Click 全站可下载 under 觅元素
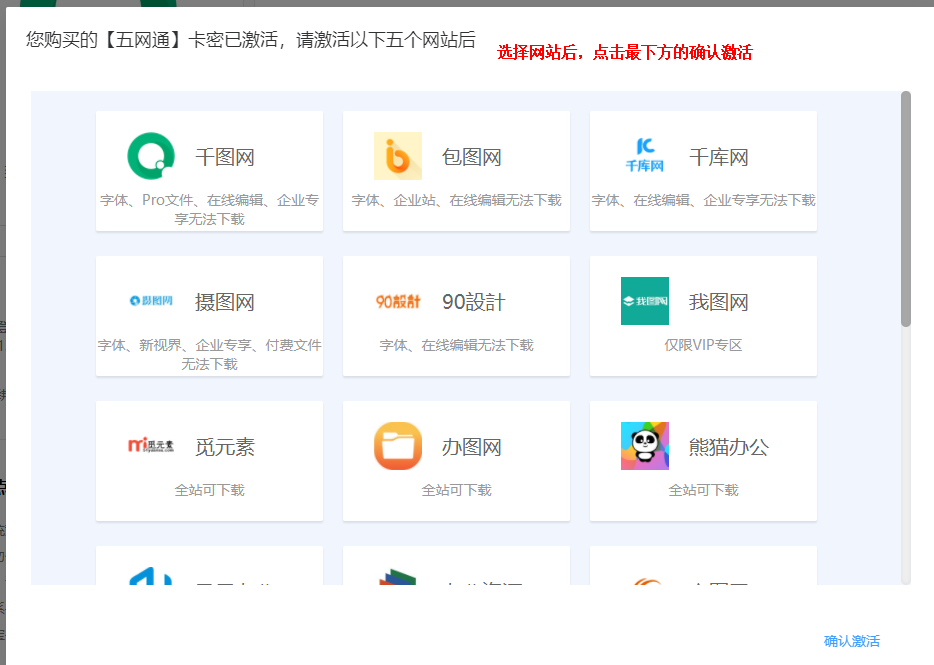Image resolution: width=934 pixels, height=665 pixels. pyautogui.click(x=210, y=490)
